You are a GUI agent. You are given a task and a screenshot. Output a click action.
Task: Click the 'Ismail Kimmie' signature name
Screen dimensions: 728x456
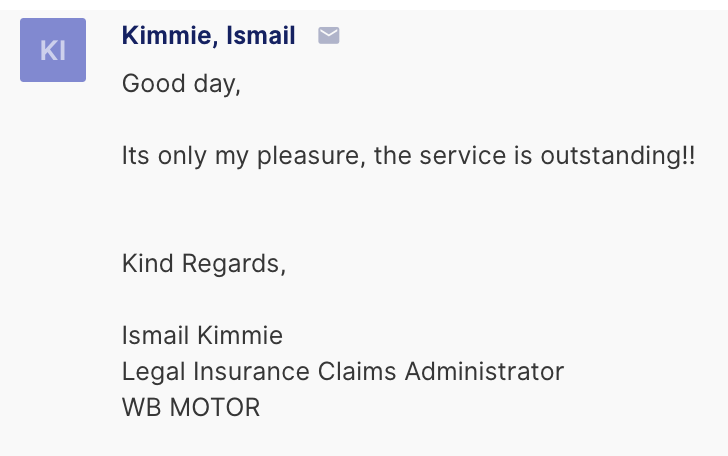(x=202, y=335)
